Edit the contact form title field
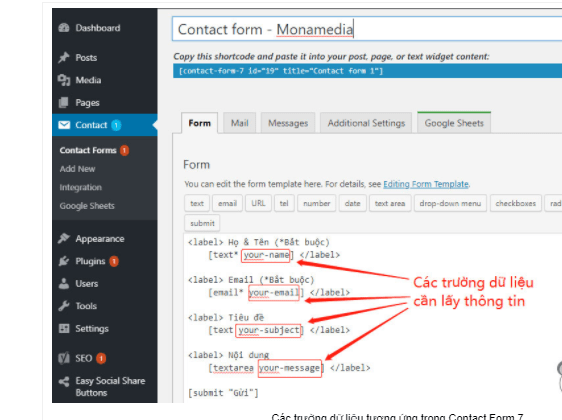The width and height of the screenshot is (562, 420). pyautogui.click(x=367, y=29)
